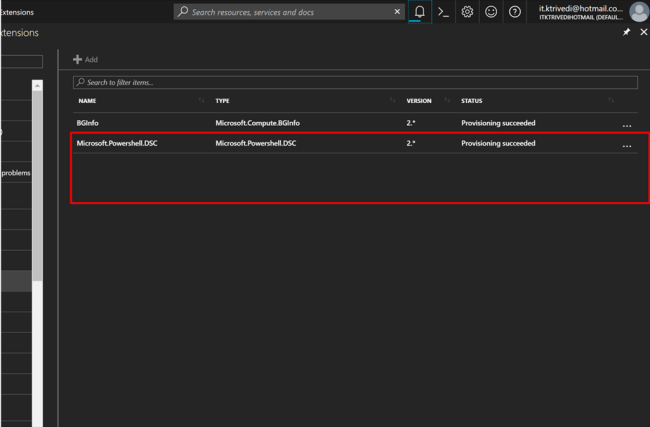Click DSC row Provisioning succeeded status
The width and height of the screenshot is (650, 427).
click(498, 143)
